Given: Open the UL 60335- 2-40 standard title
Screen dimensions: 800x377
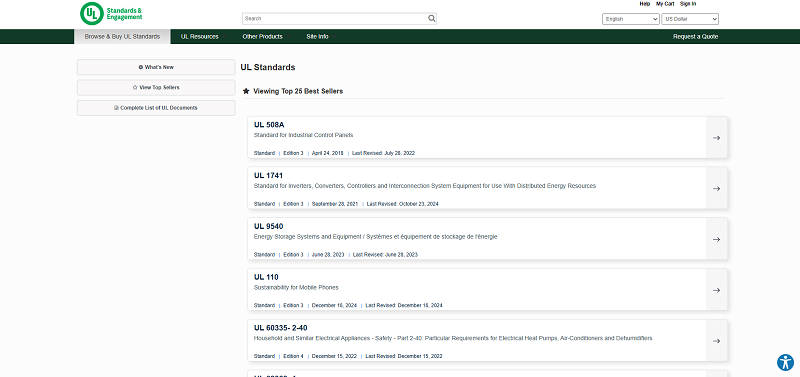Looking at the screenshot, I should point(281,328).
